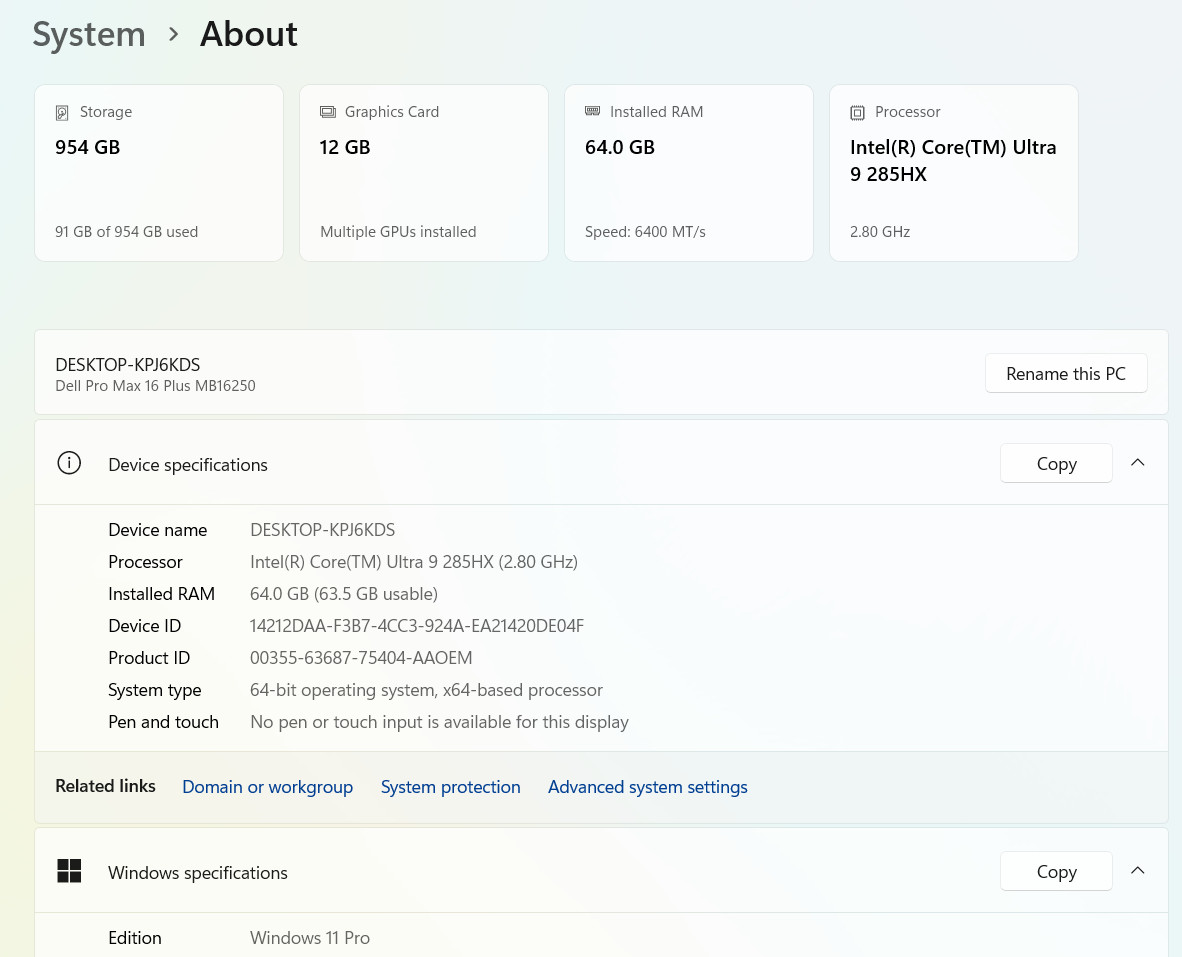Screen dimensions: 1182x957
Task: Copy the Device specifications
Action: click(1056, 463)
